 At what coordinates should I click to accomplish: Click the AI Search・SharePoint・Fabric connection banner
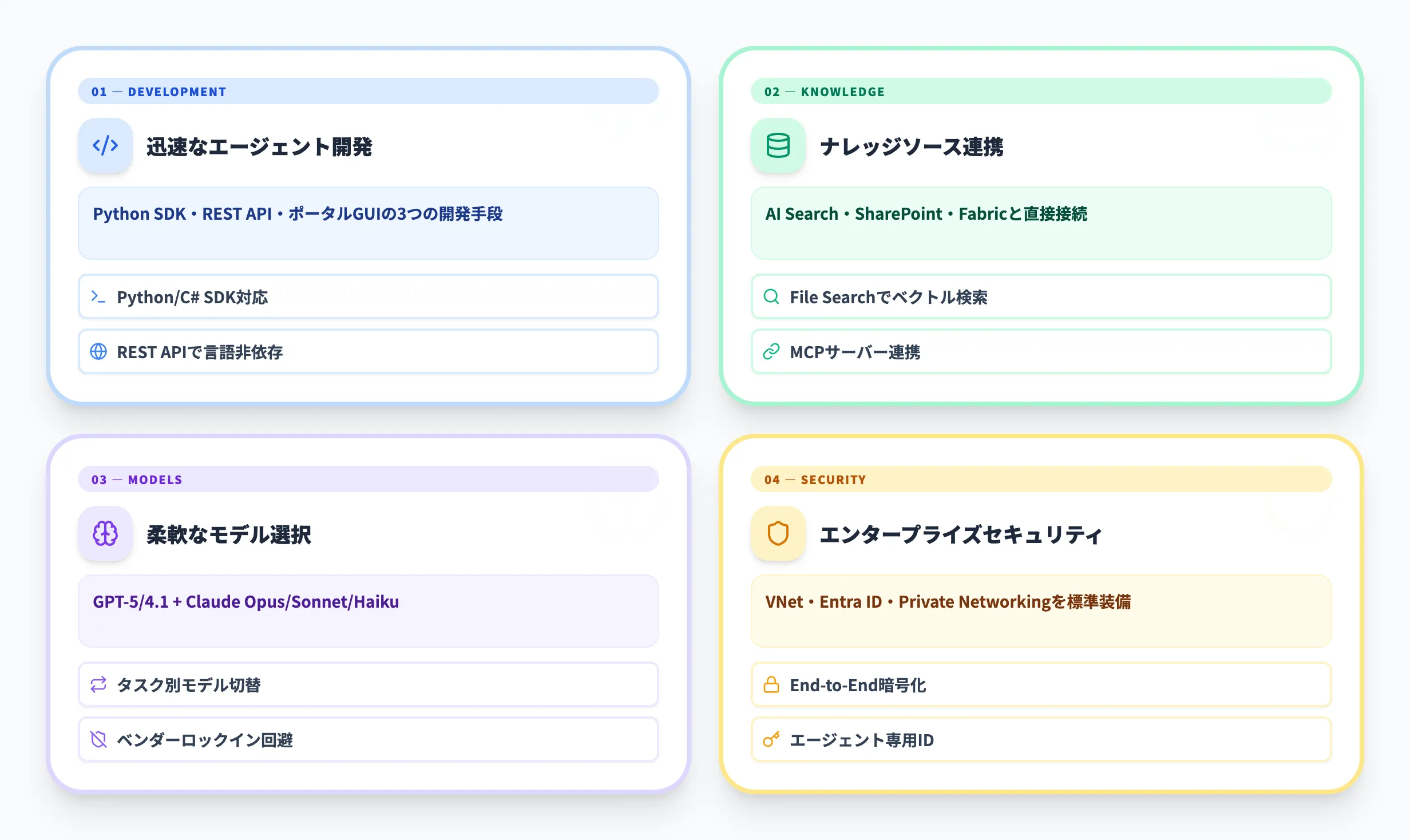(x=1041, y=223)
